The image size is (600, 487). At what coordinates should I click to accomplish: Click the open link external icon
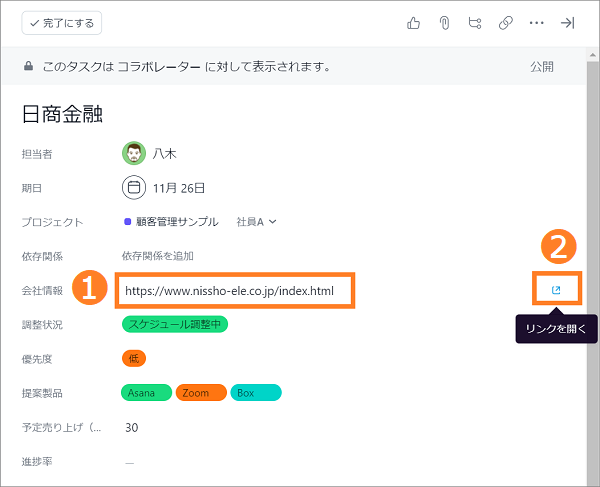(556, 290)
